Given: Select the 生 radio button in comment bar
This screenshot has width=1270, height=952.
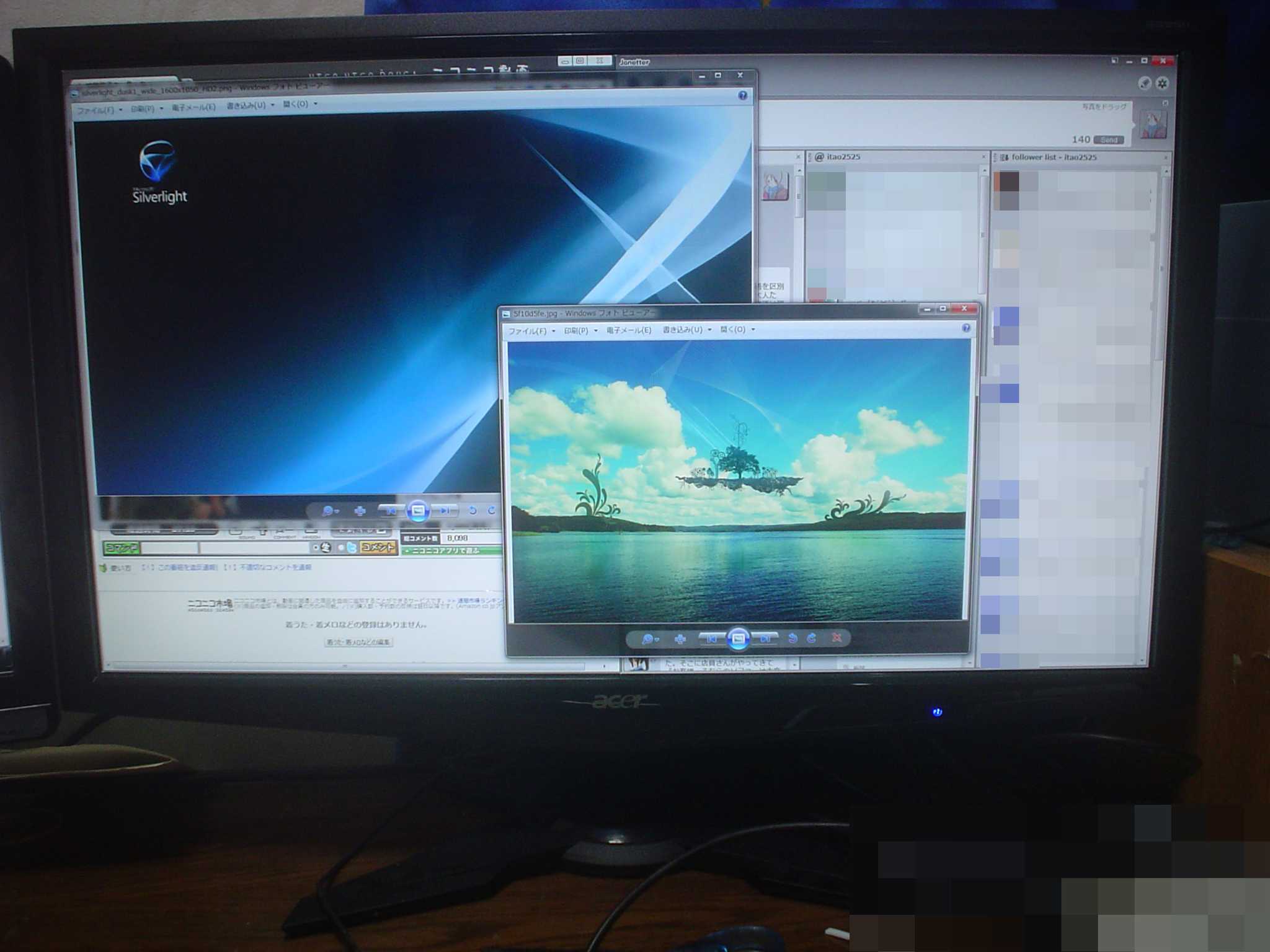Looking at the screenshot, I should [x=316, y=547].
